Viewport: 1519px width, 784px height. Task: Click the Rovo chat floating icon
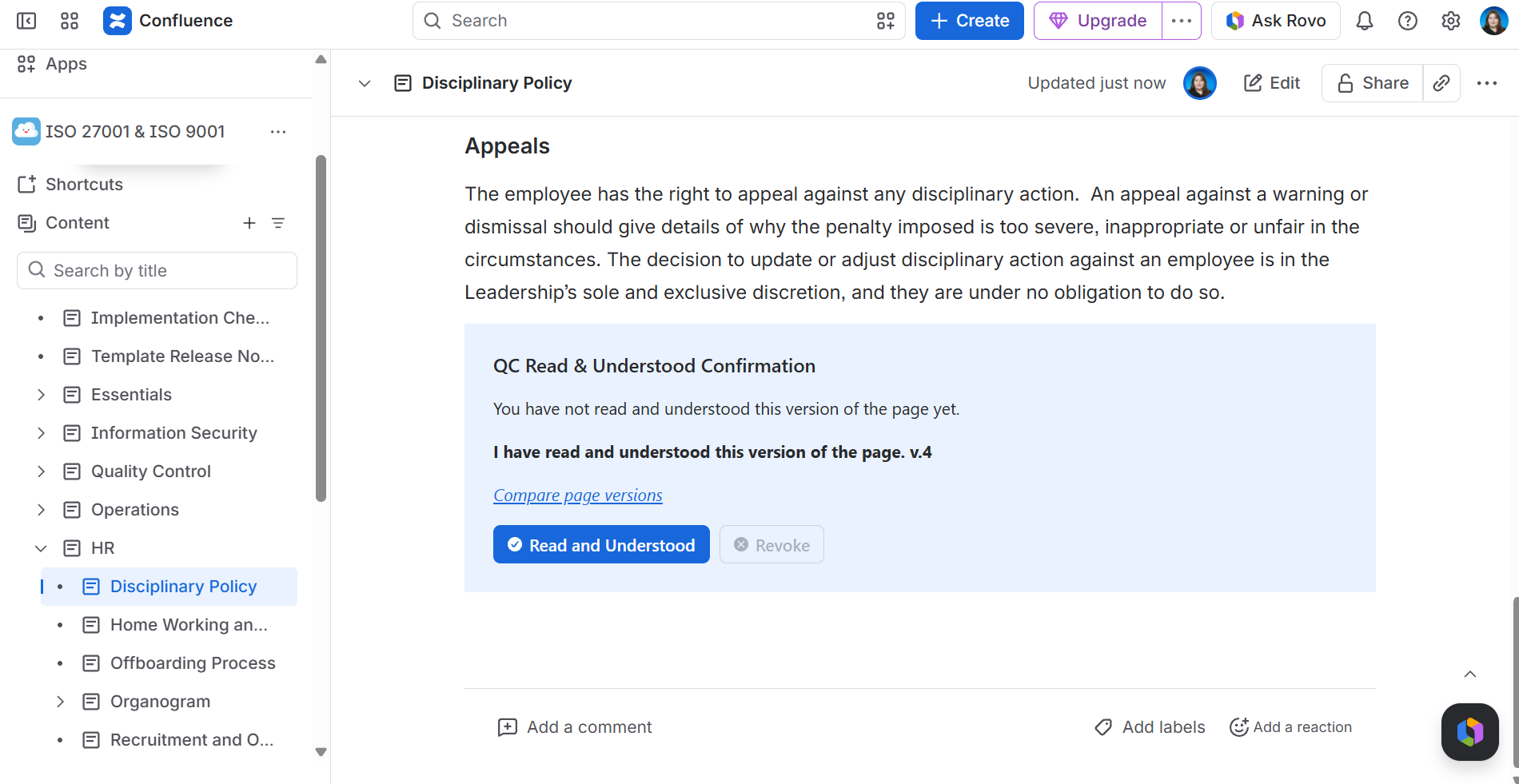[1470, 732]
